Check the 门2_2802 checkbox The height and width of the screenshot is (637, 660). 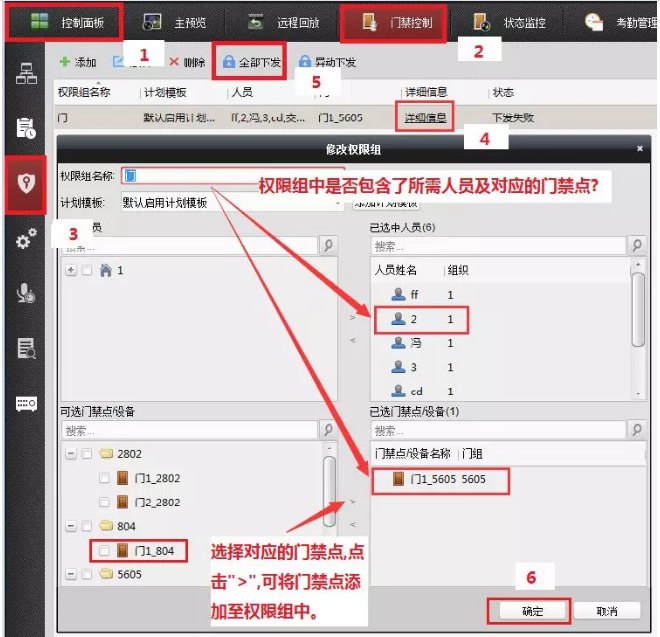[104, 502]
